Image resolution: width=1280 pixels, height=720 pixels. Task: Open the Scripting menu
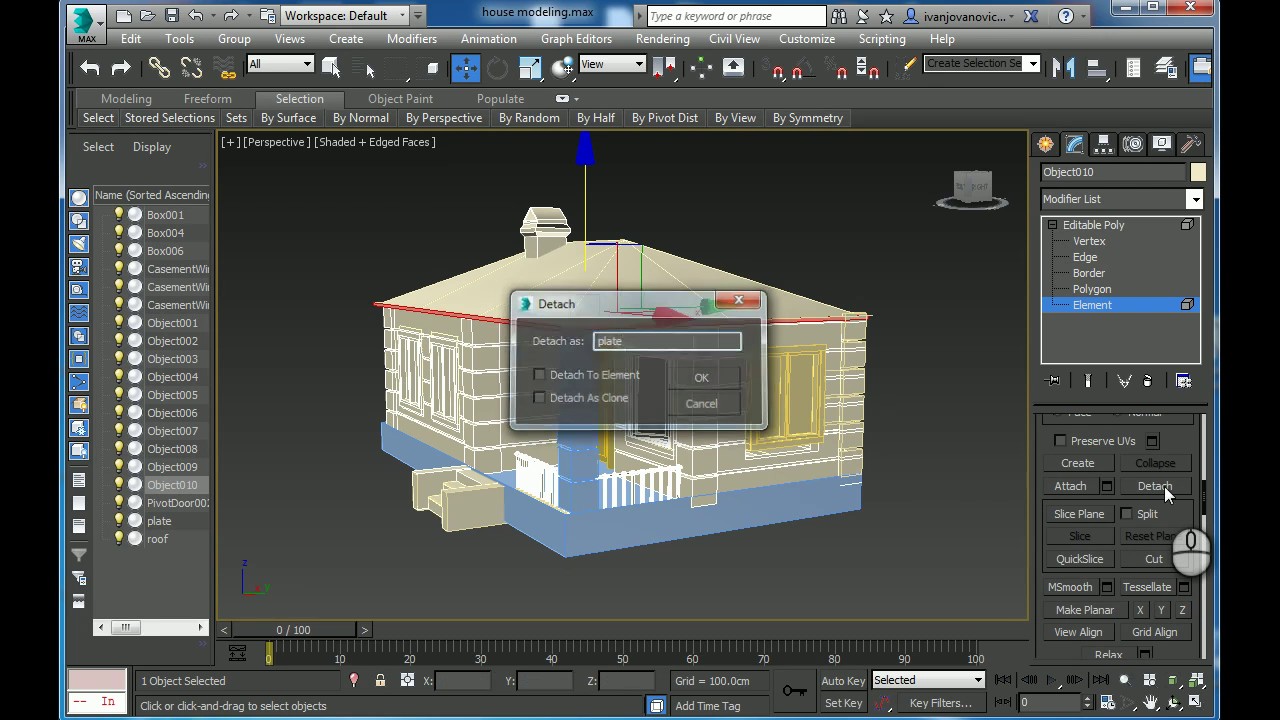pyautogui.click(x=882, y=39)
